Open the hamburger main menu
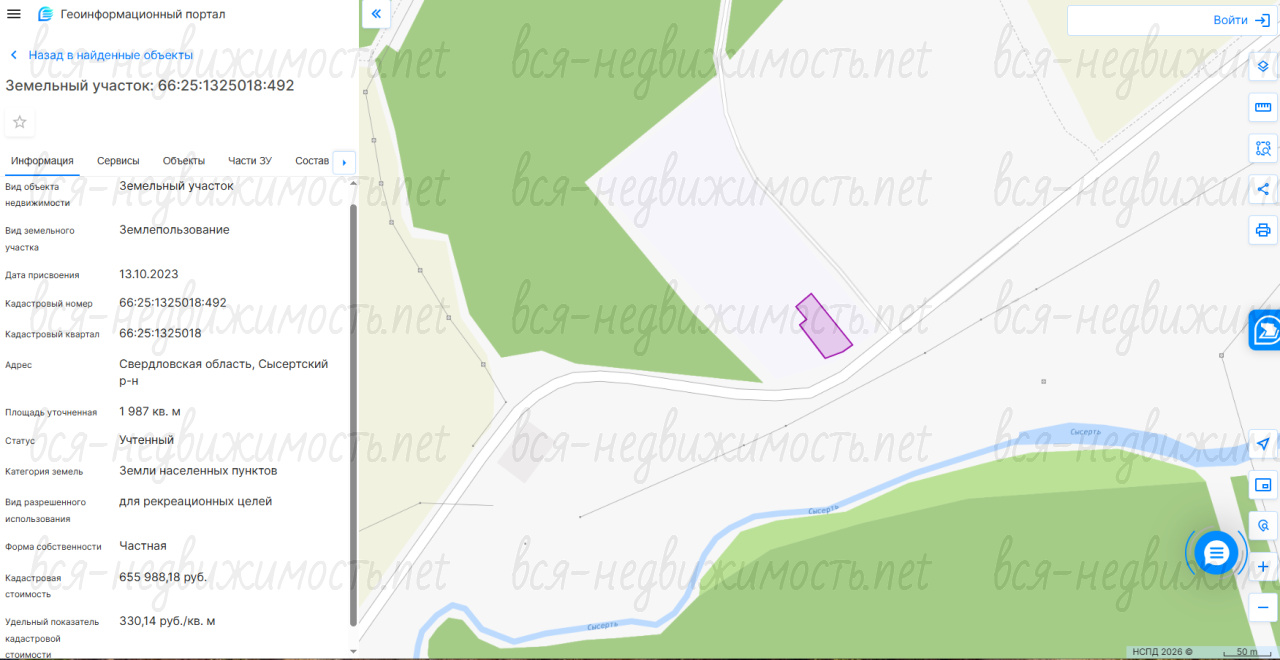This screenshot has width=1280, height=660. coord(14,14)
